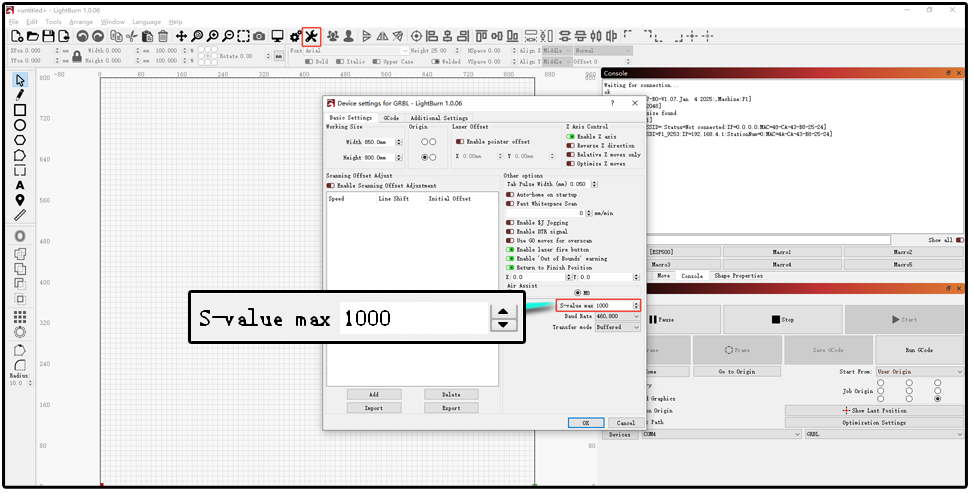Click the Tab Pulse Width stepper

[x=594, y=184]
